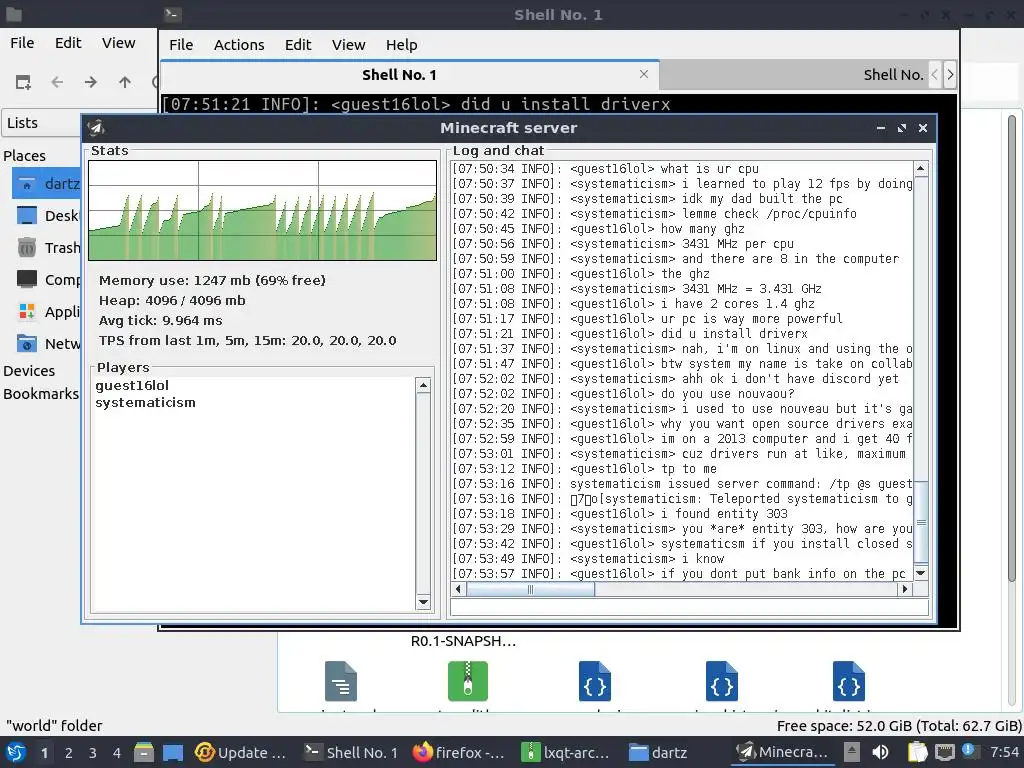Switch to the lxqt-archiver taskbar entry
This screenshot has height=768, width=1024.
566,752
